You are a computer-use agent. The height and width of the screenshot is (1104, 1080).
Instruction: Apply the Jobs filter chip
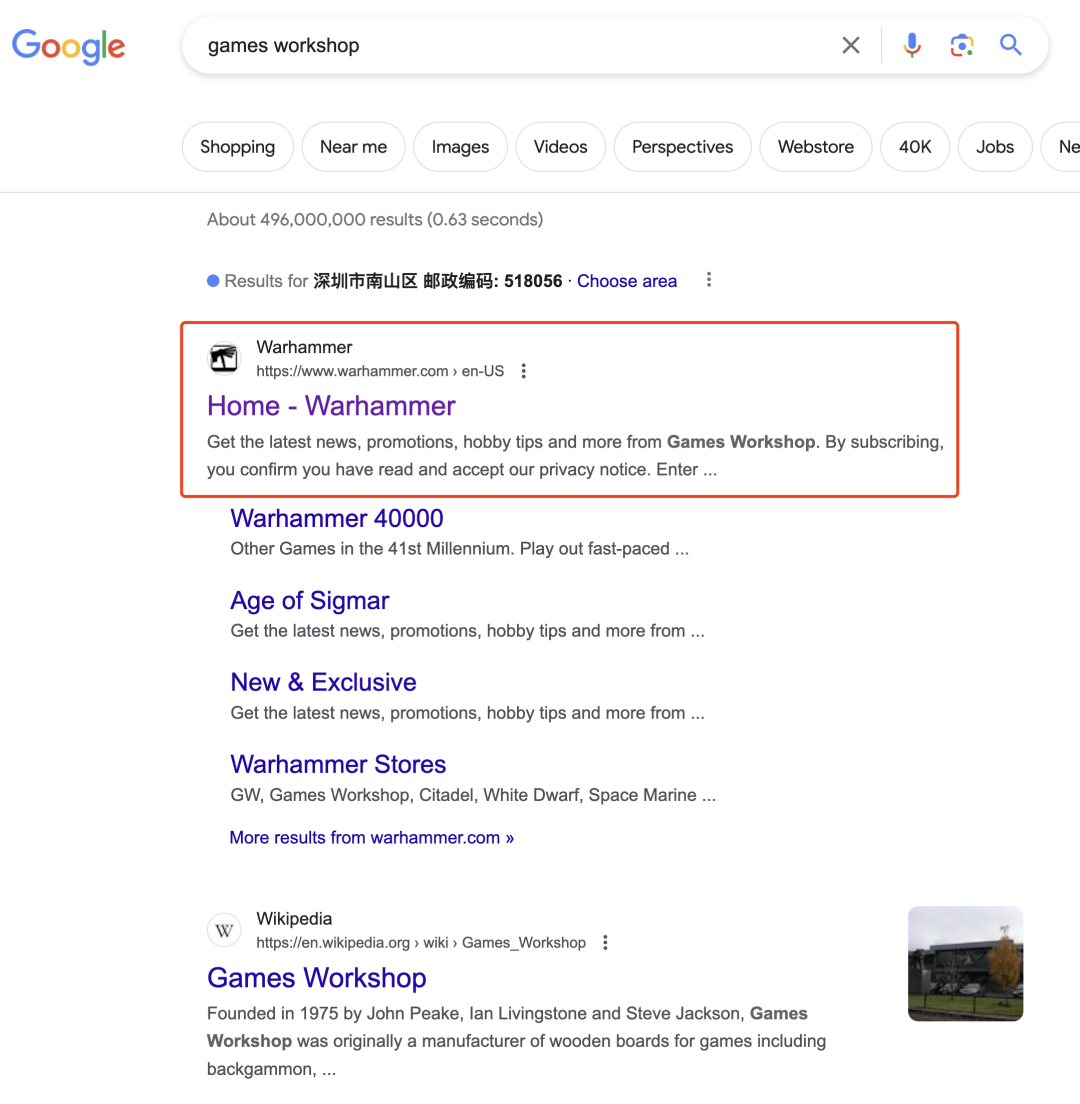pyautogui.click(x=995, y=146)
